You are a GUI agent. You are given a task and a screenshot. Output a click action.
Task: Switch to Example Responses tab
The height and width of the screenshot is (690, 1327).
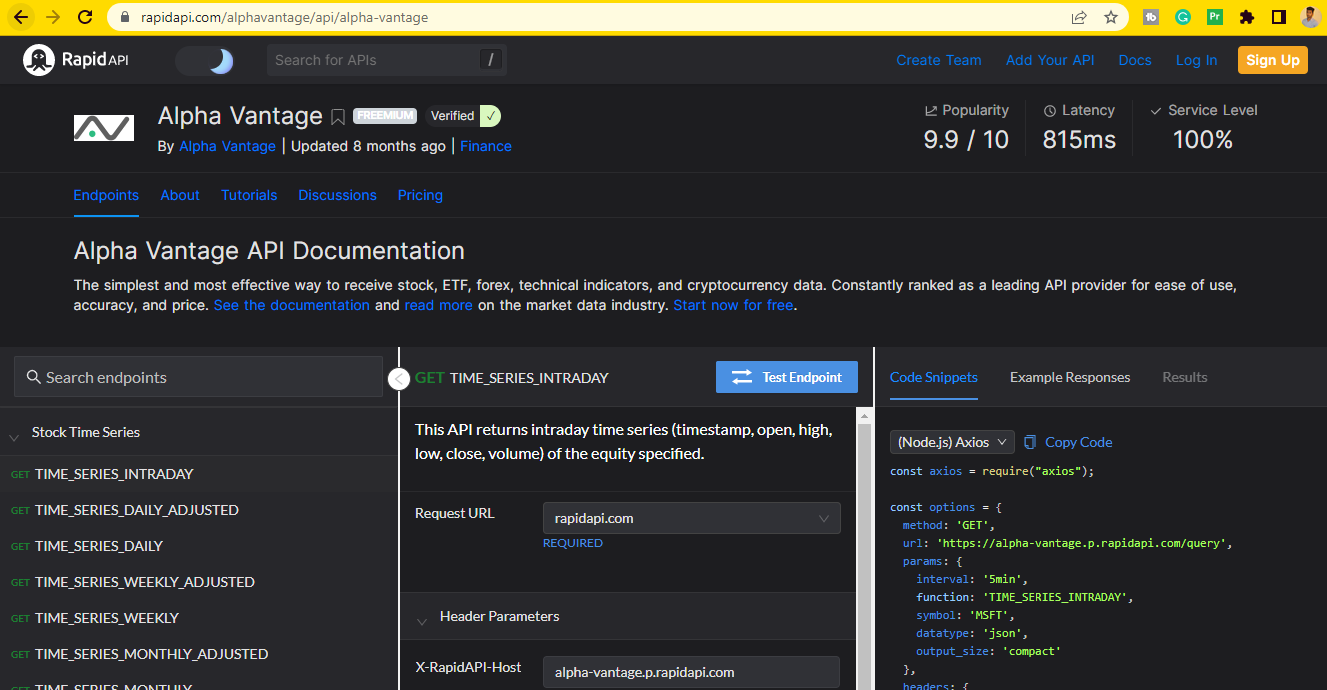tap(1070, 377)
